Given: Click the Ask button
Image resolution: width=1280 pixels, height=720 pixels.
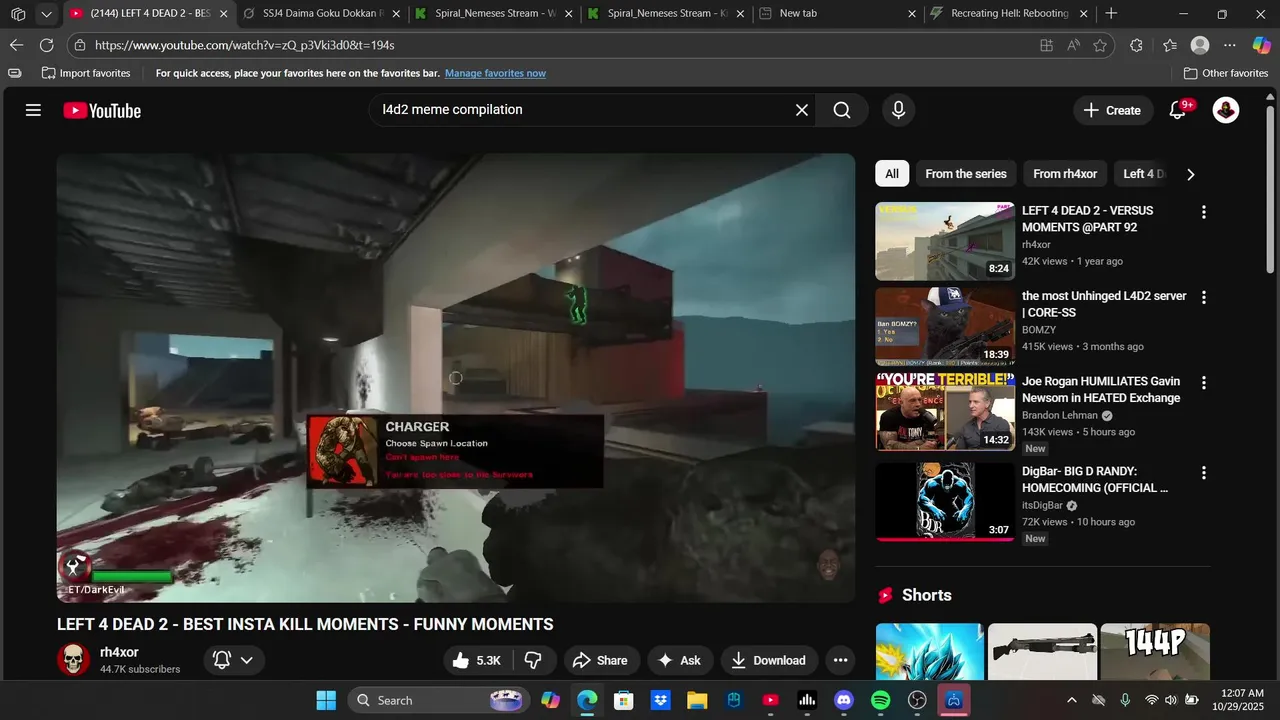Looking at the screenshot, I should point(679,660).
